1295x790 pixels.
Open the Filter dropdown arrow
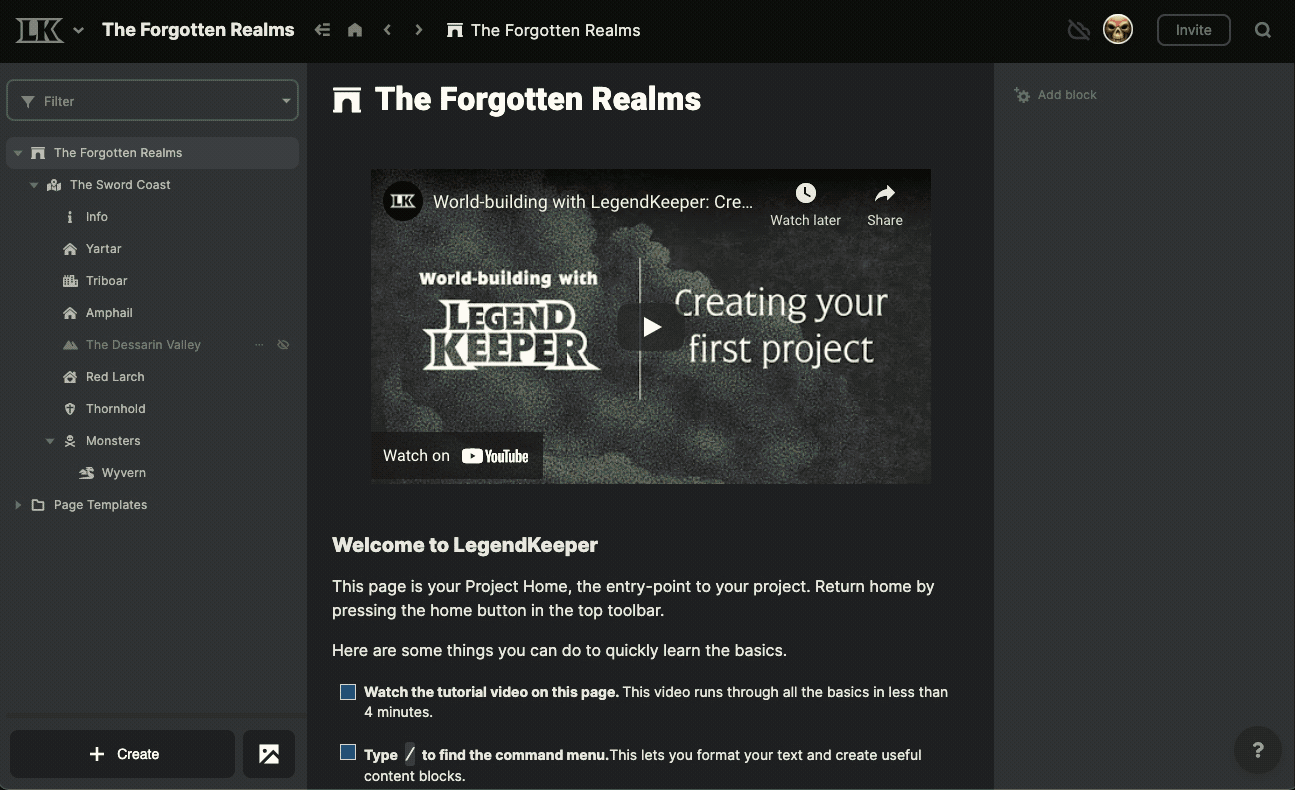286,101
